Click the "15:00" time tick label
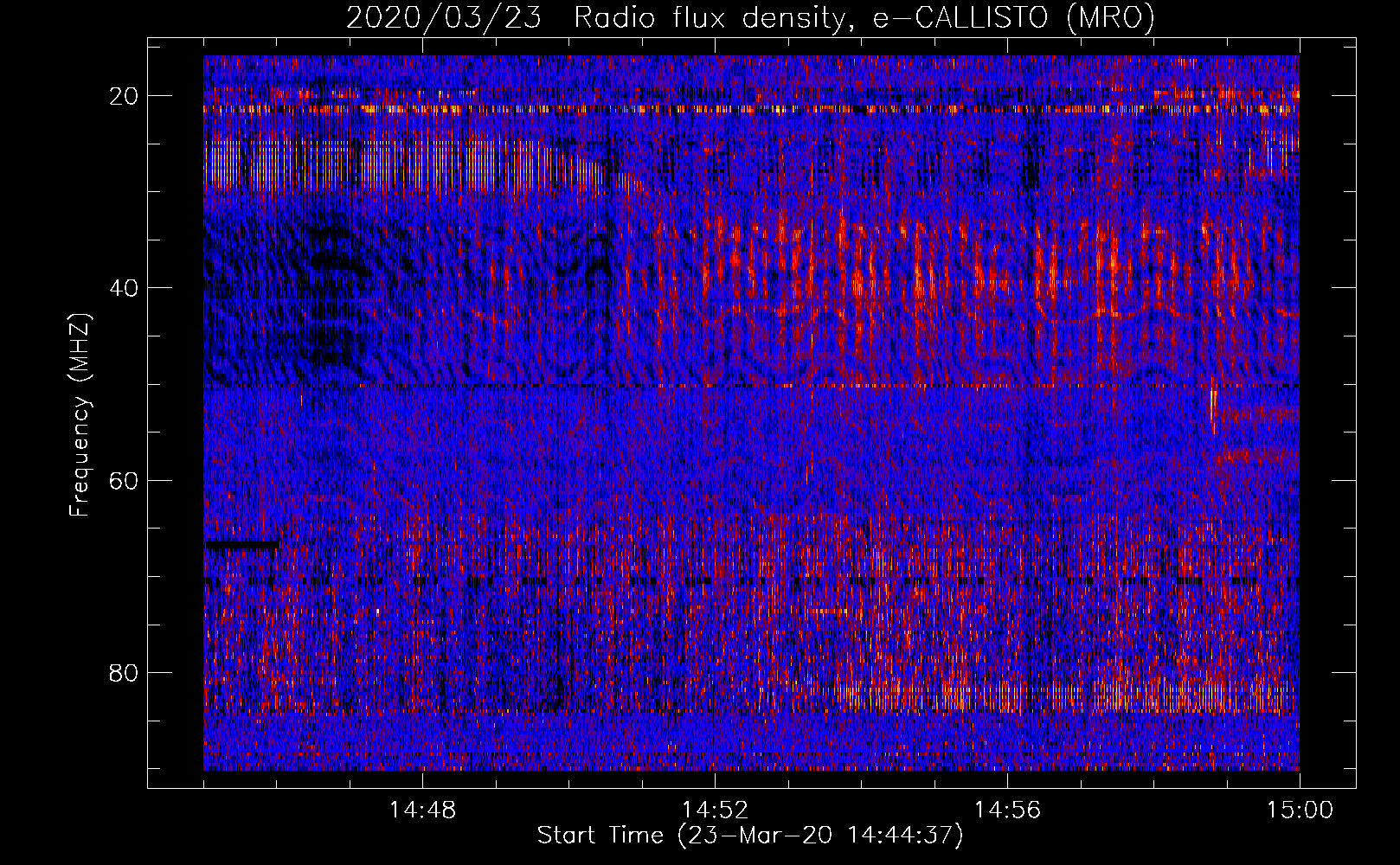 (1300, 811)
